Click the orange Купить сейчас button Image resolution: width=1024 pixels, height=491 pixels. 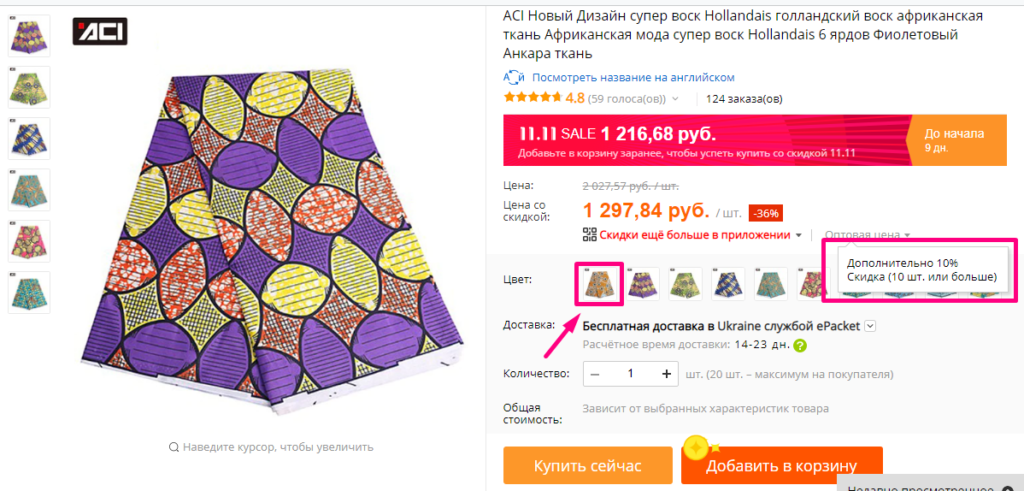click(587, 466)
